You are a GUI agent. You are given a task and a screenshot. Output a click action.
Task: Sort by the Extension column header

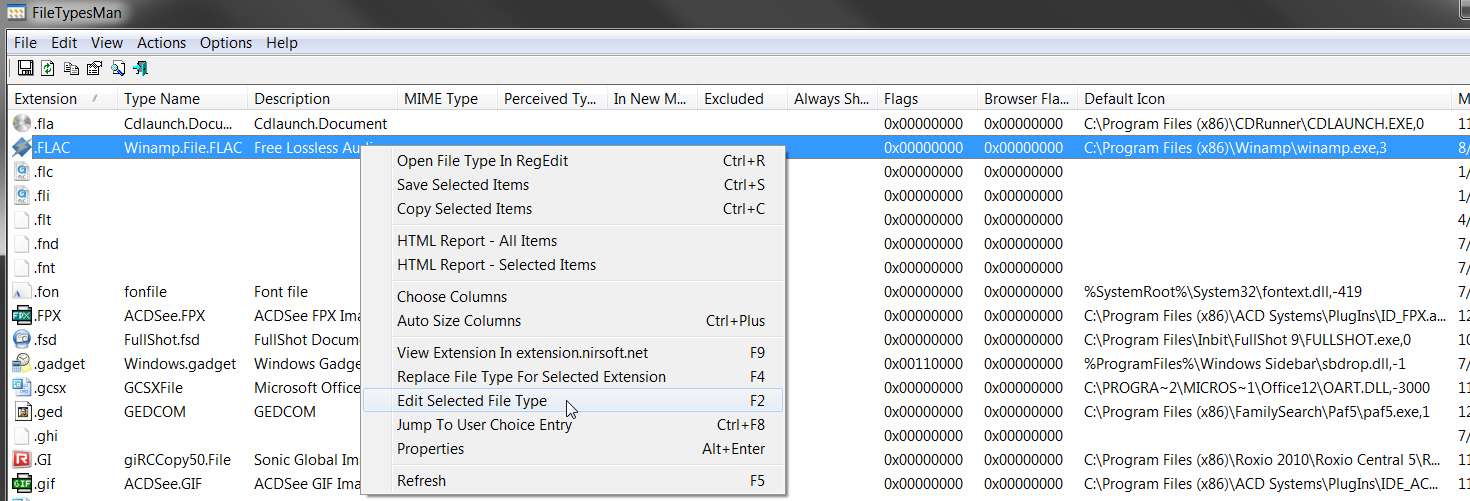coord(62,99)
